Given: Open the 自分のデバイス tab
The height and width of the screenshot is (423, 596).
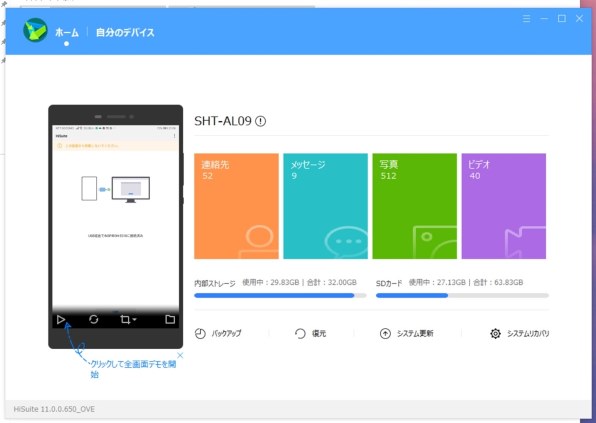Looking at the screenshot, I should coord(125,32).
